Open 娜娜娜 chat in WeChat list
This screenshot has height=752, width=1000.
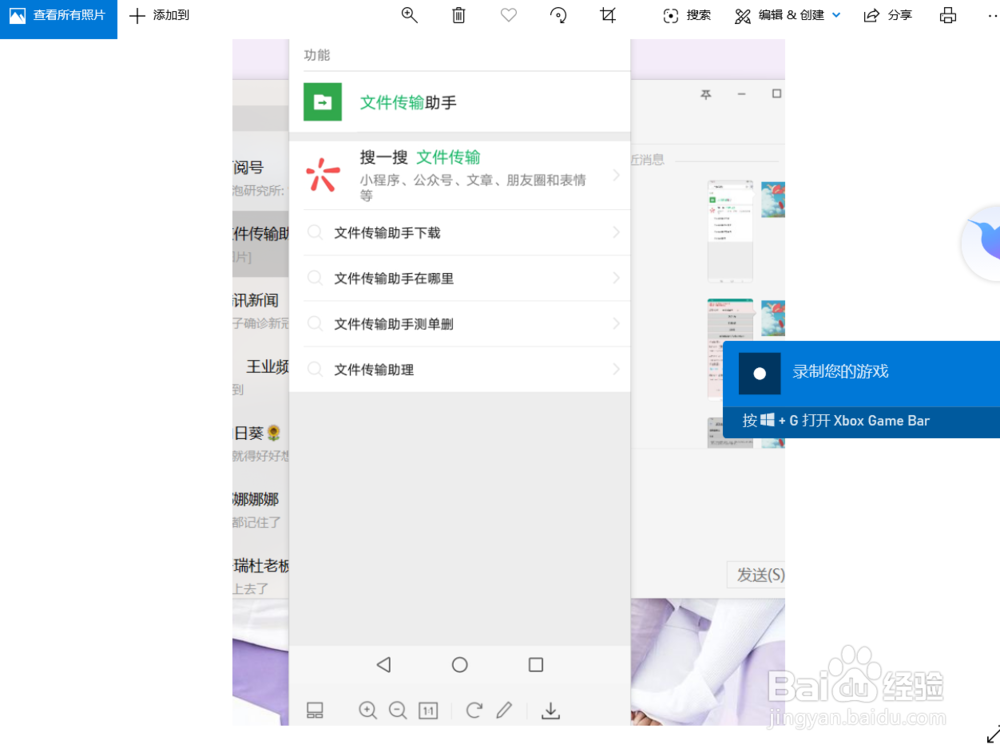tap(261, 509)
